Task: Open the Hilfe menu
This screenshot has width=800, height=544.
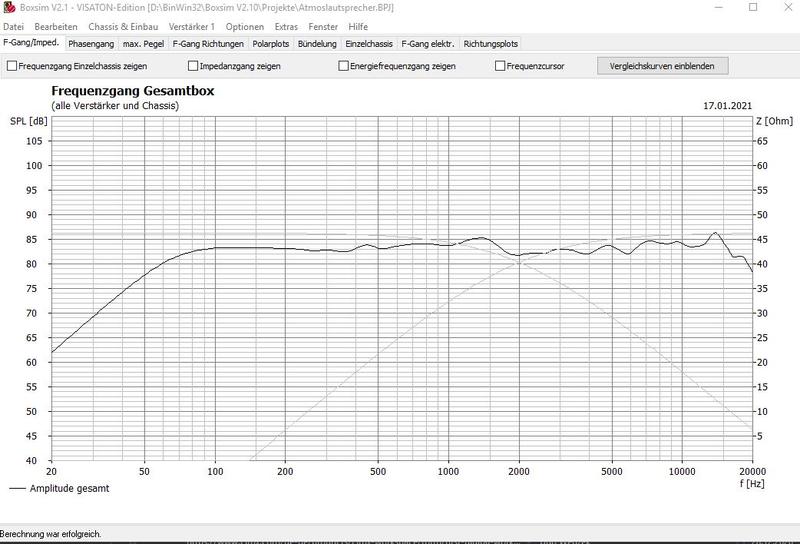Action: 358,26
